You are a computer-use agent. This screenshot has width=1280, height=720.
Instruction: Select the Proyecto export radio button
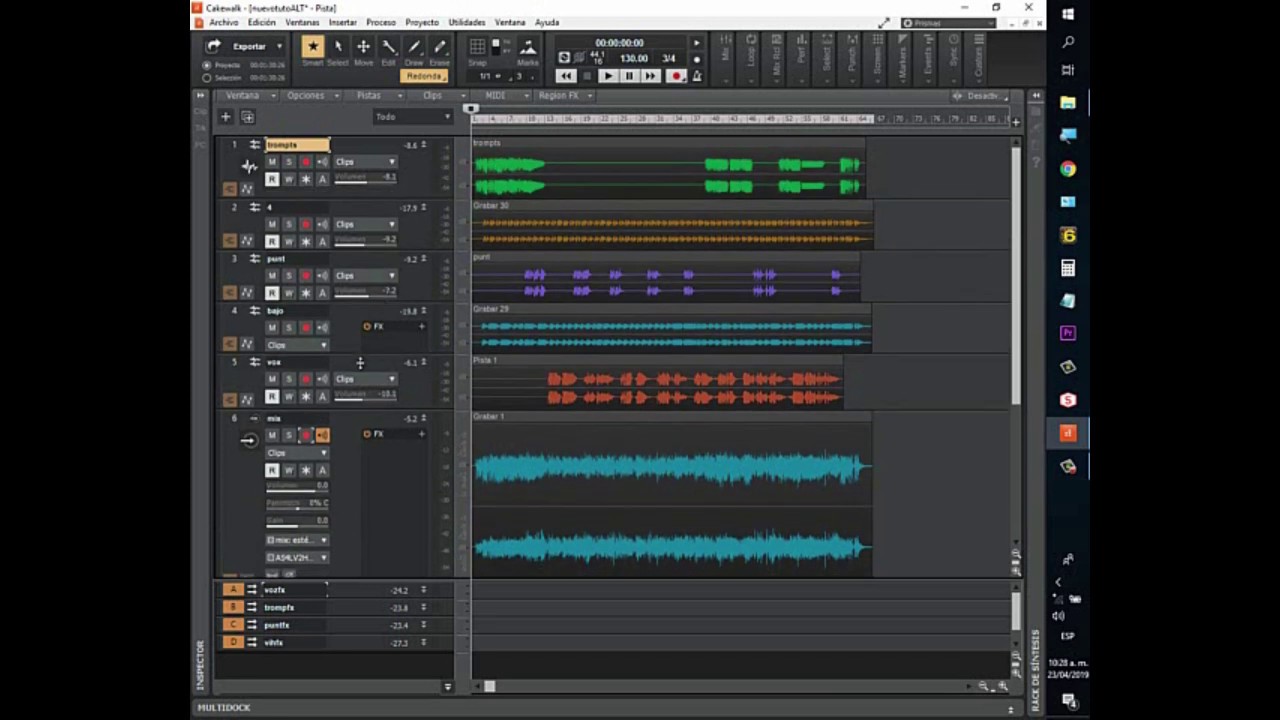[207, 65]
